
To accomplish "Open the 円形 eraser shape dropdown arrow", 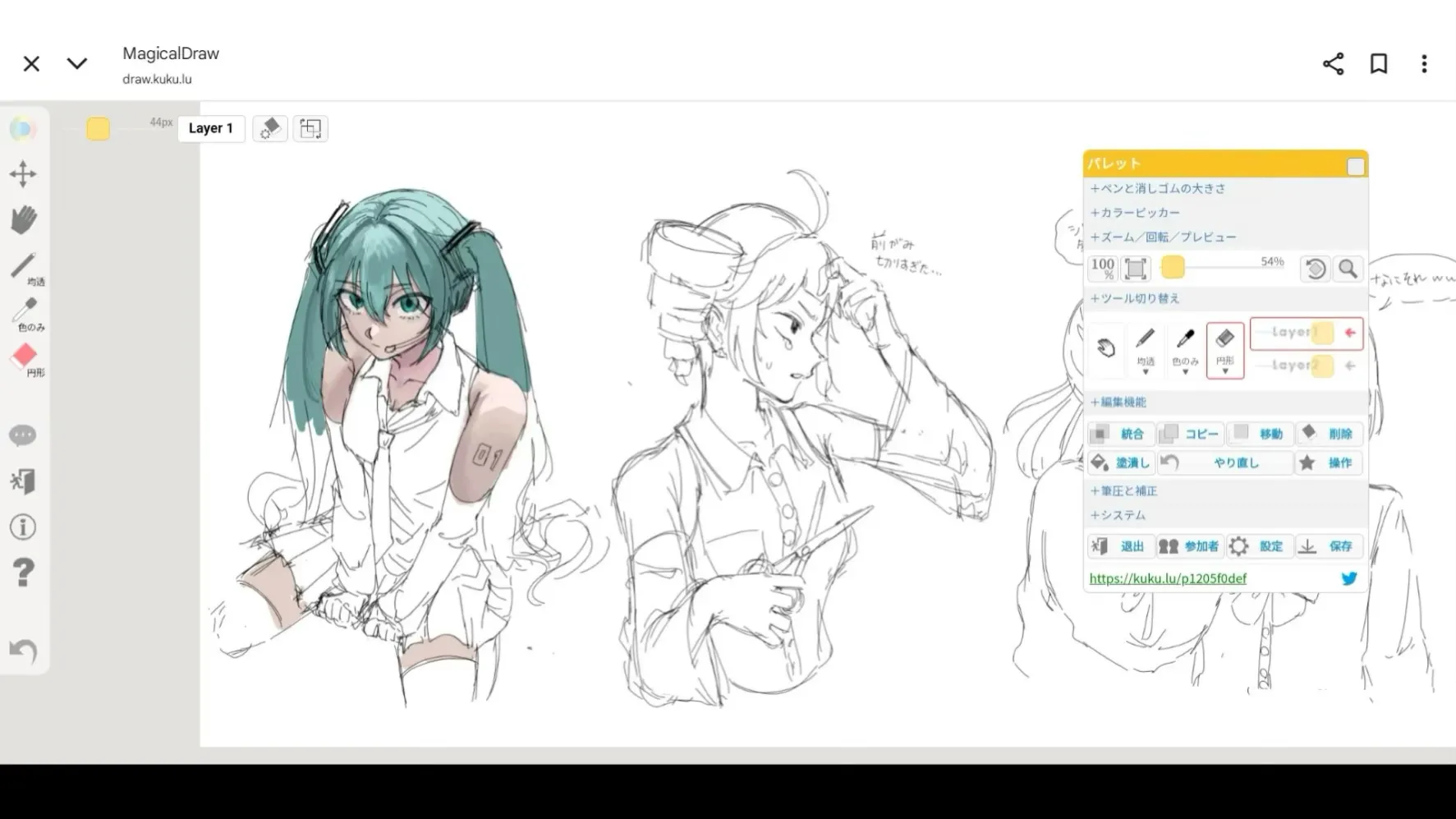I will pyautogui.click(x=1225, y=372).
